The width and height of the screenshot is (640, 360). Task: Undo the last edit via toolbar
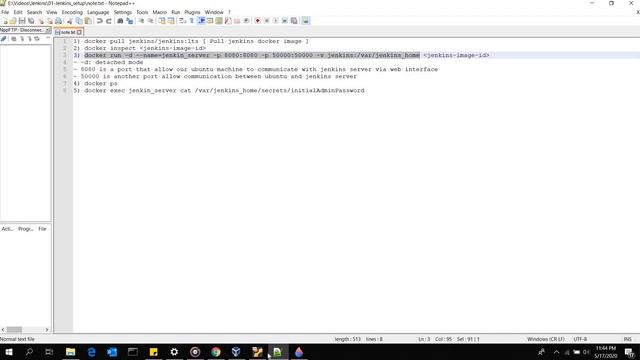(x=100, y=21)
